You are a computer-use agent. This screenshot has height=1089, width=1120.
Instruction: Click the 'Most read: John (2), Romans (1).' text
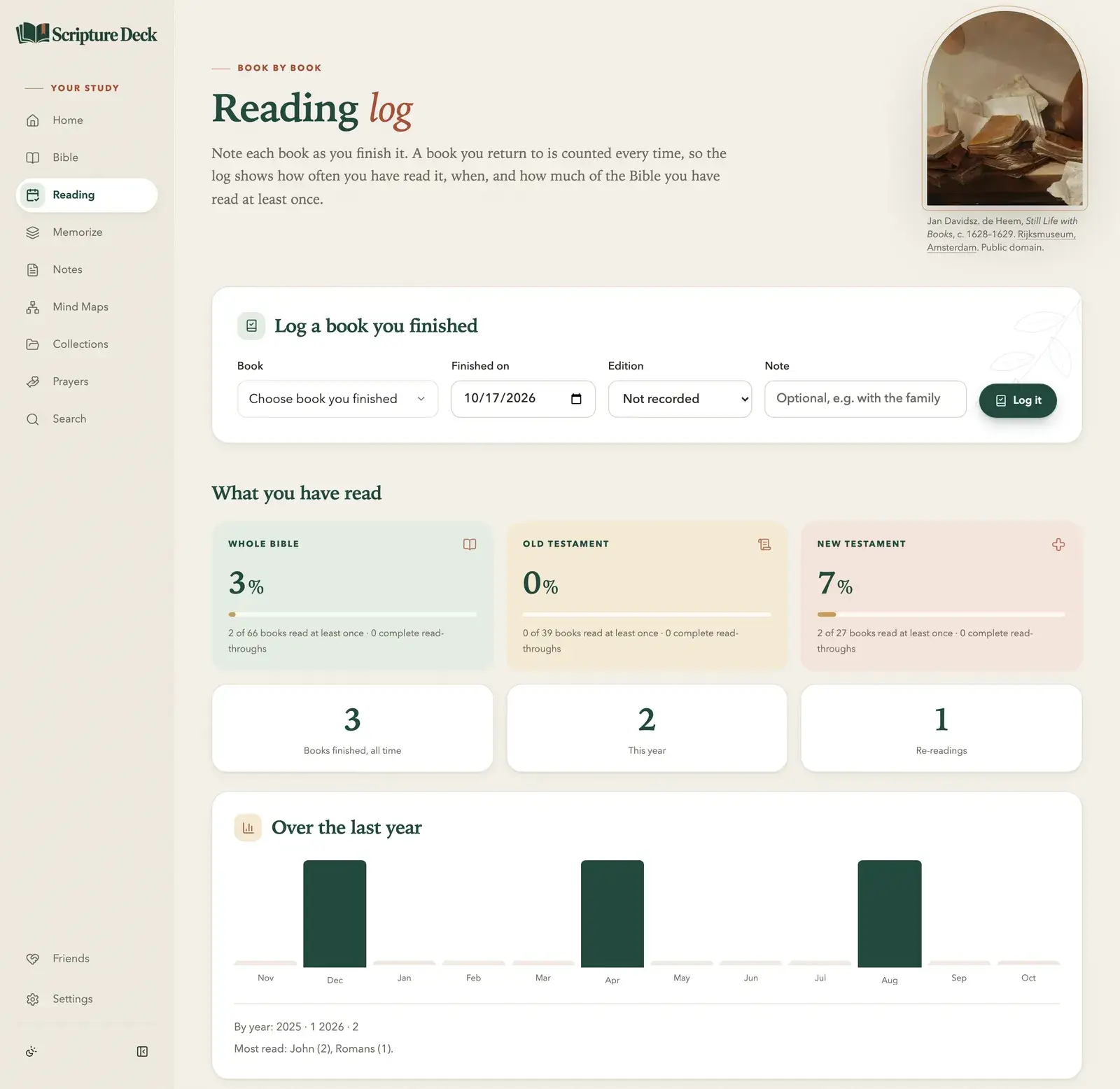314,1049
